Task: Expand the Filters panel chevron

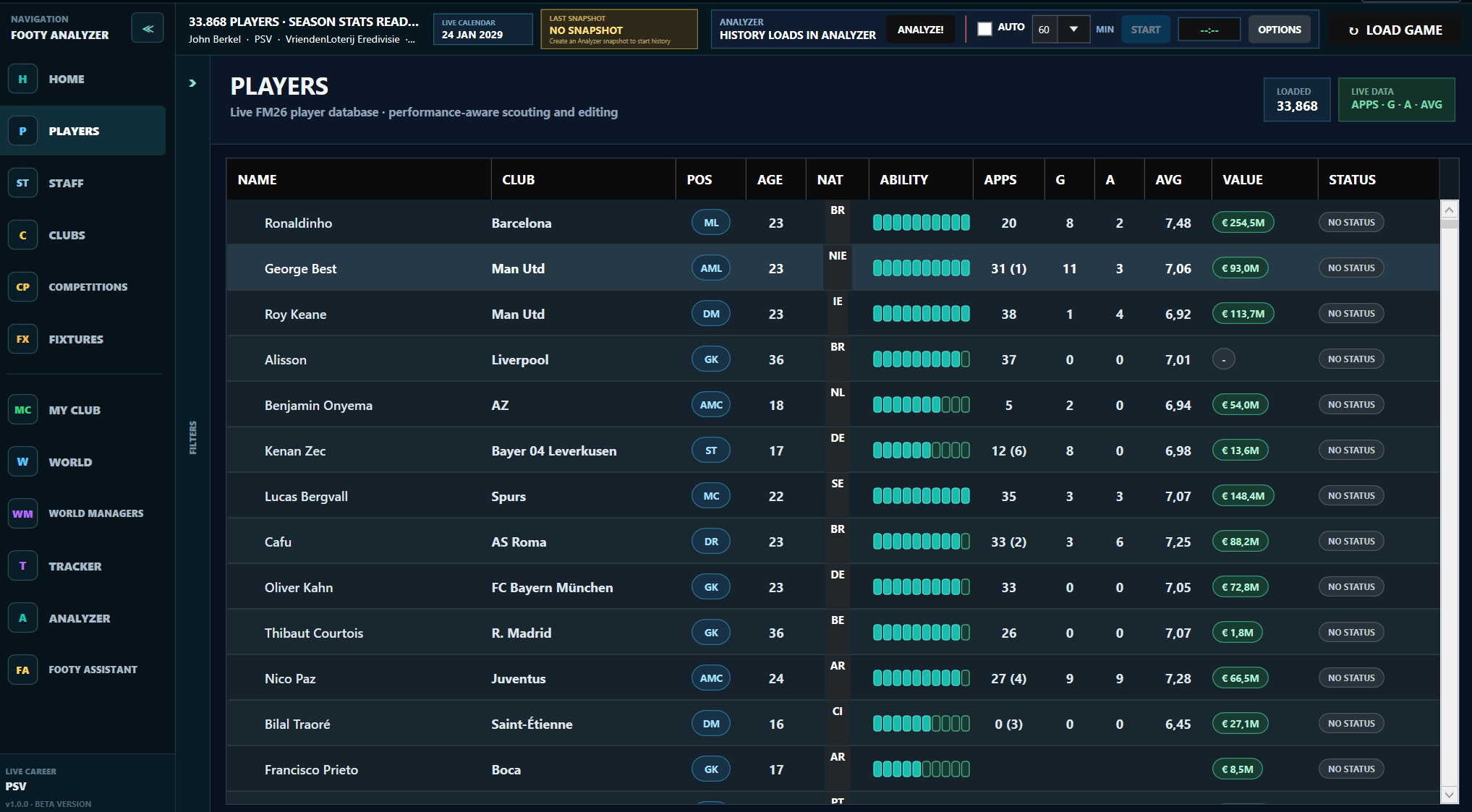Action: (192, 83)
